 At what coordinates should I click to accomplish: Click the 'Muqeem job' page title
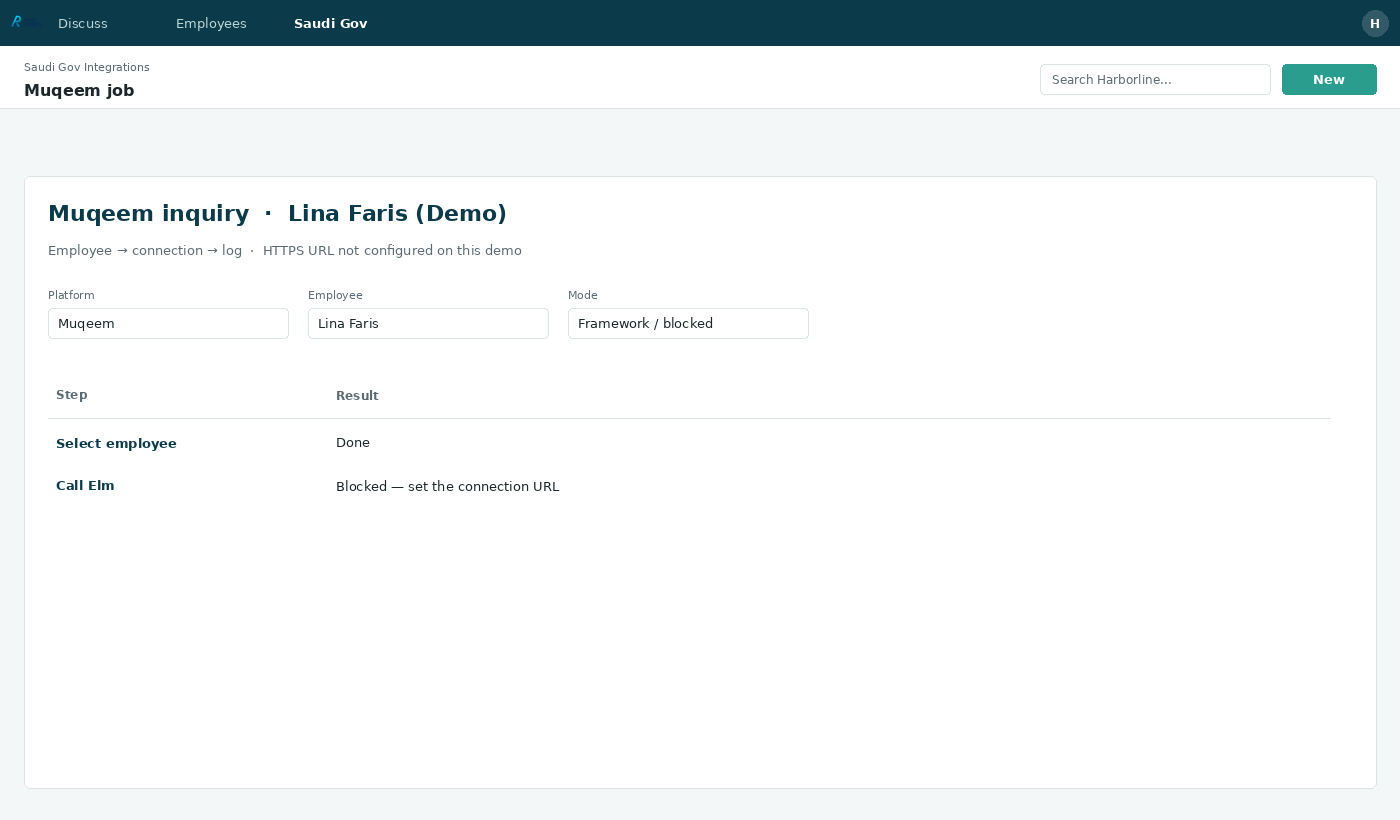[x=79, y=90]
